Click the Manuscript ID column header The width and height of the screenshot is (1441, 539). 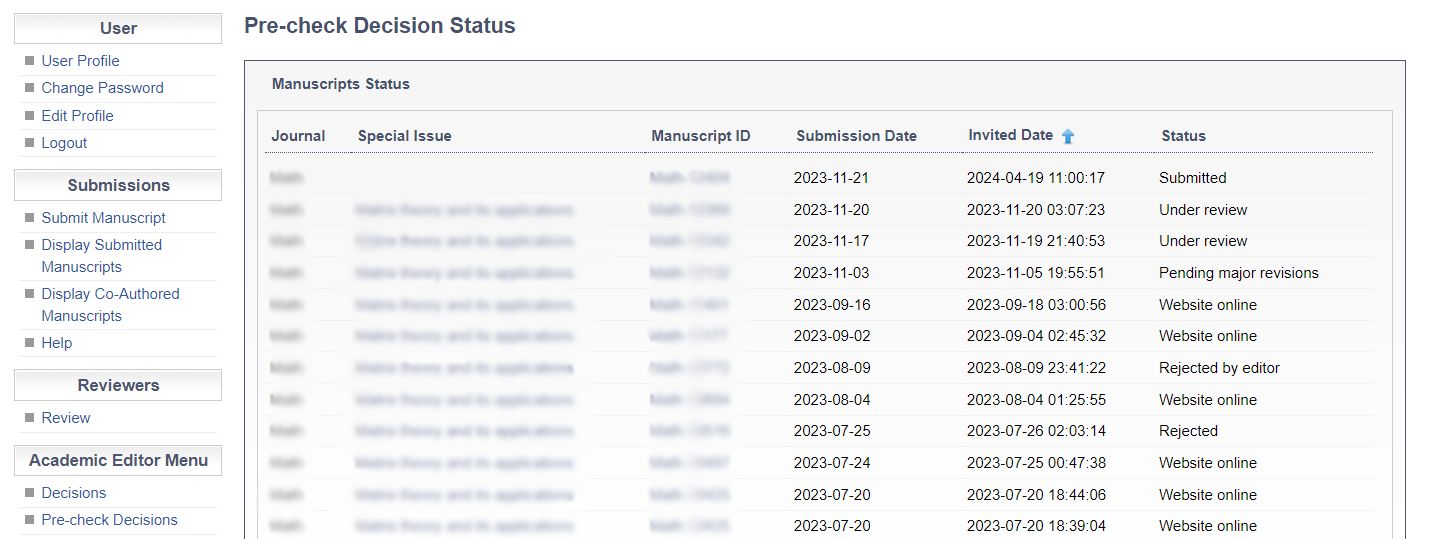click(x=700, y=136)
